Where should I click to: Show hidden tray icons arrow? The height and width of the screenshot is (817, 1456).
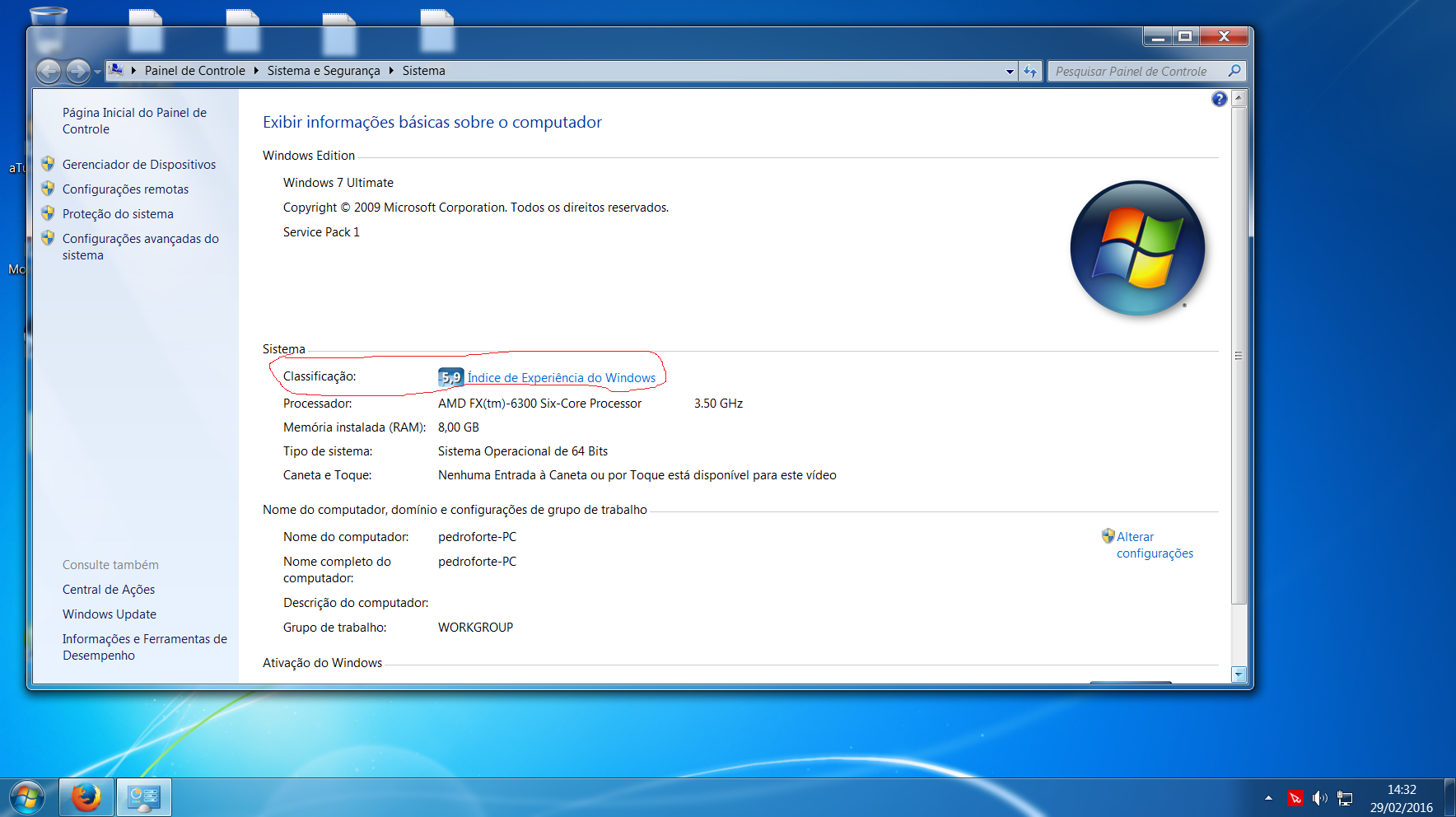pyautogui.click(x=1268, y=797)
